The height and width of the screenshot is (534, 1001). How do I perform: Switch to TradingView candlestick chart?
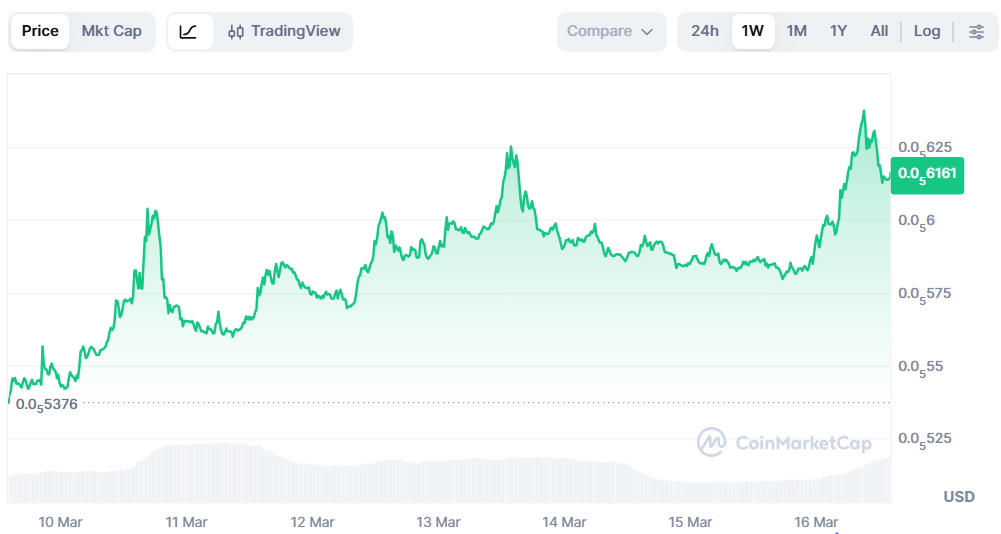[x=284, y=31]
